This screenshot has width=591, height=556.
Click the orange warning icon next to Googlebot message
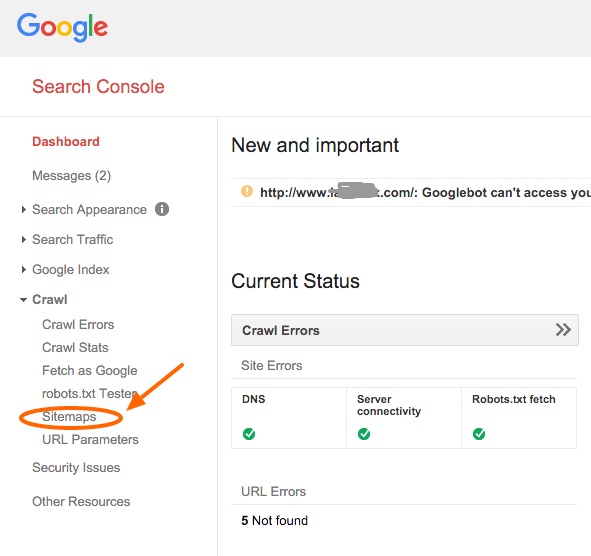click(247, 191)
